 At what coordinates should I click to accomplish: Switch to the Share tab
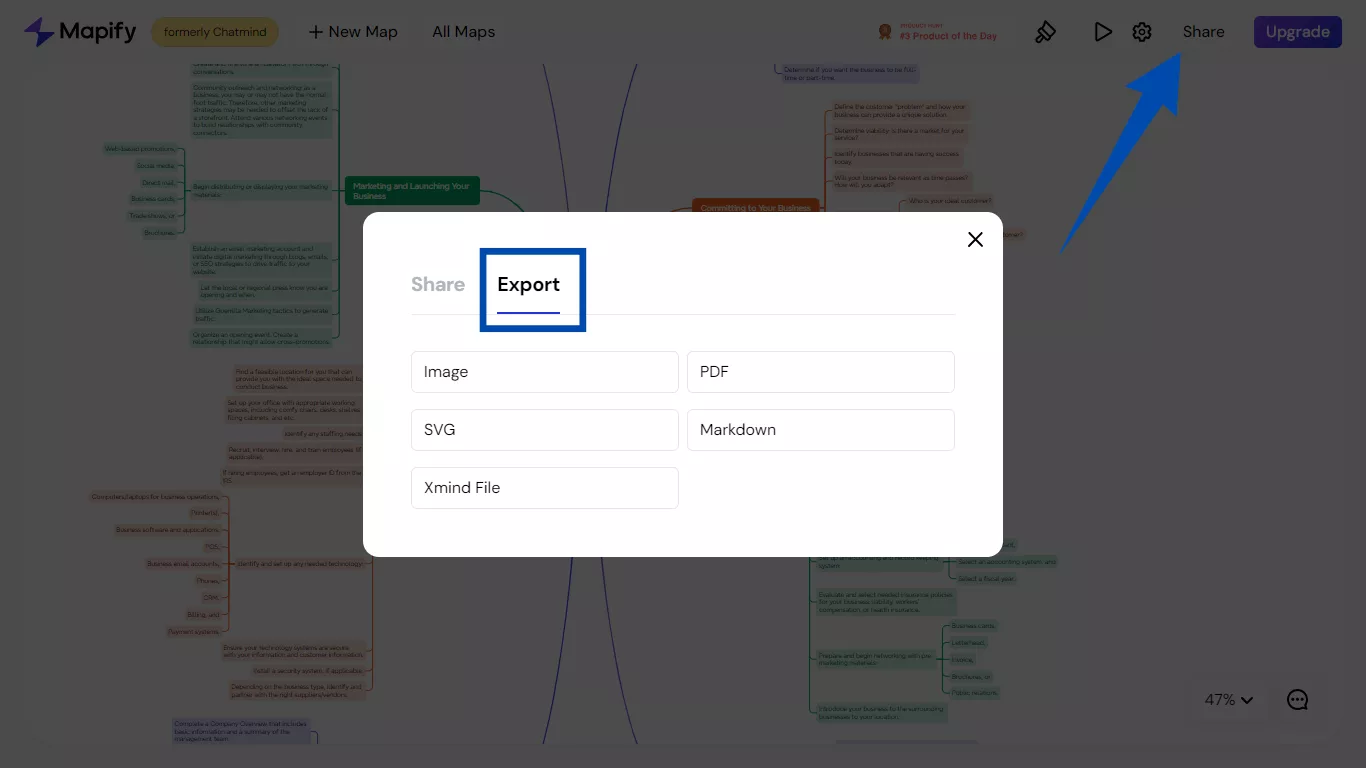point(438,284)
